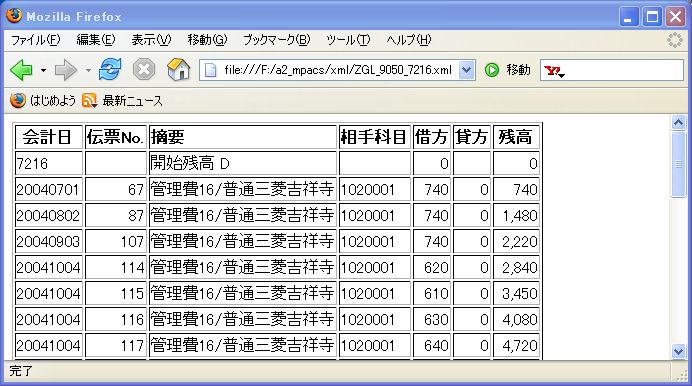Maximize the Mozilla Firefox window
692x386 pixels.
point(652,17)
